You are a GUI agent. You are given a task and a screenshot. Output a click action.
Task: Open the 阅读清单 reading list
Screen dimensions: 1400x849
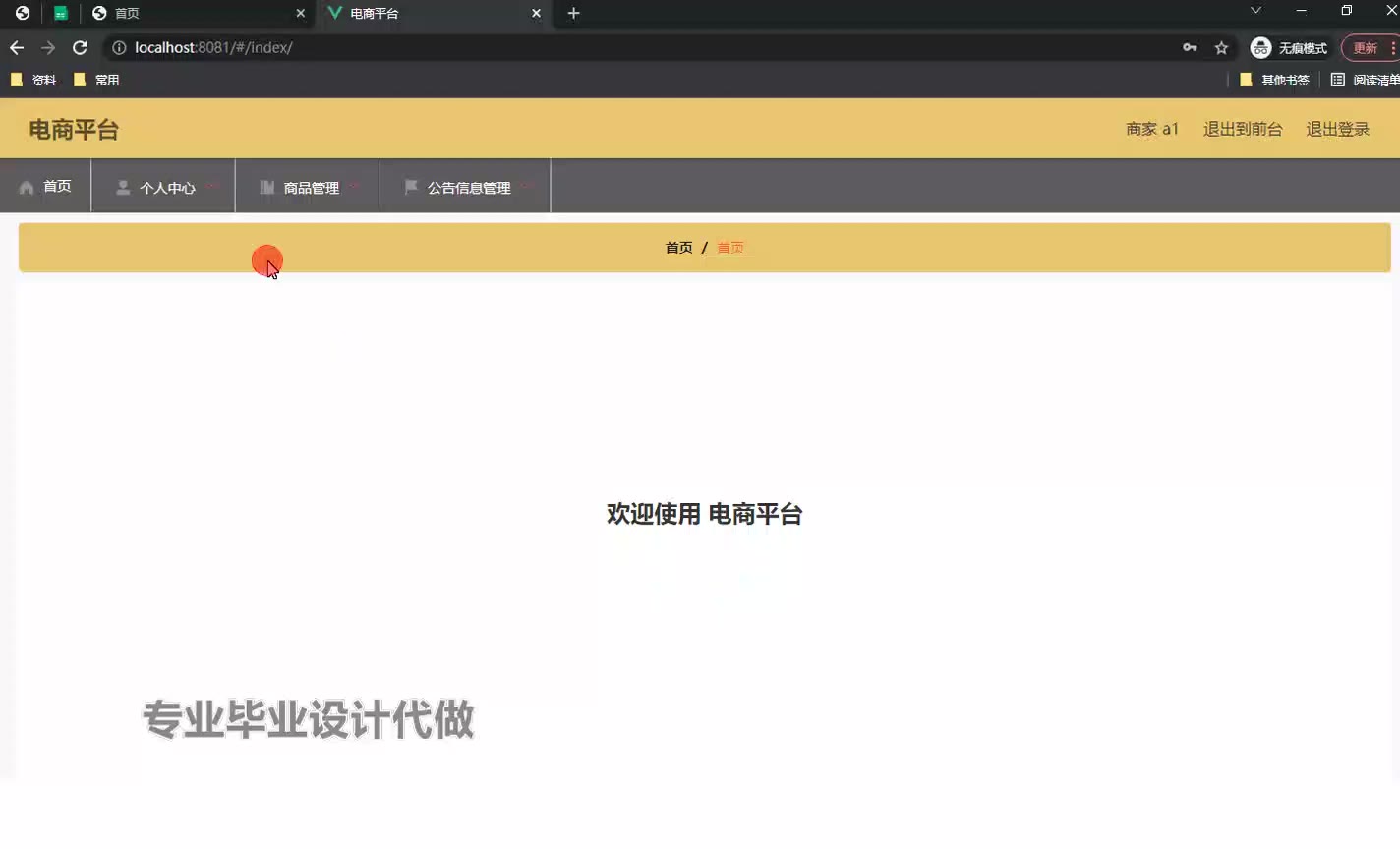point(1365,80)
